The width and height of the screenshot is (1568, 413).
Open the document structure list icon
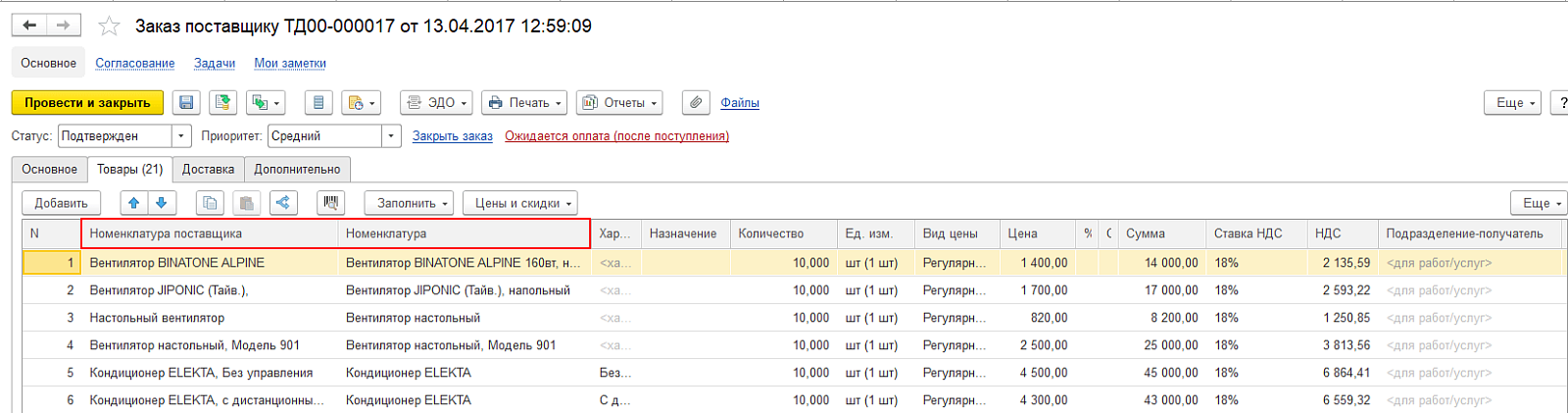tap(318, 102)
